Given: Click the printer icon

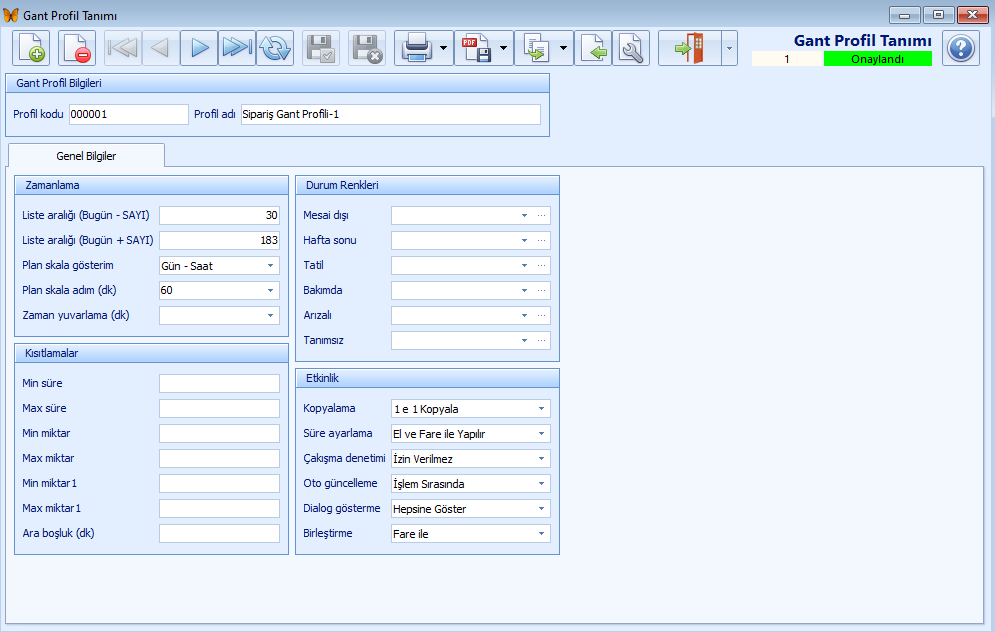Looking at the screenshot, I should (415, 48).
